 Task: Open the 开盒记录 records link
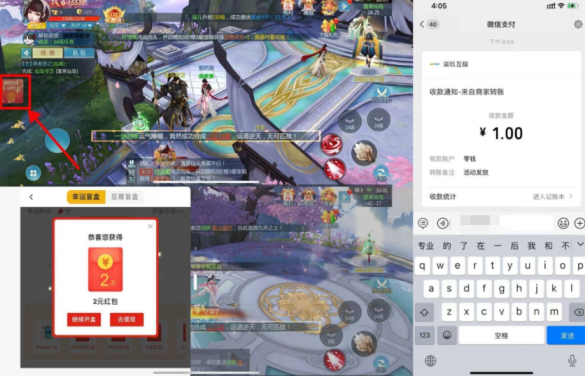[168, 211]
